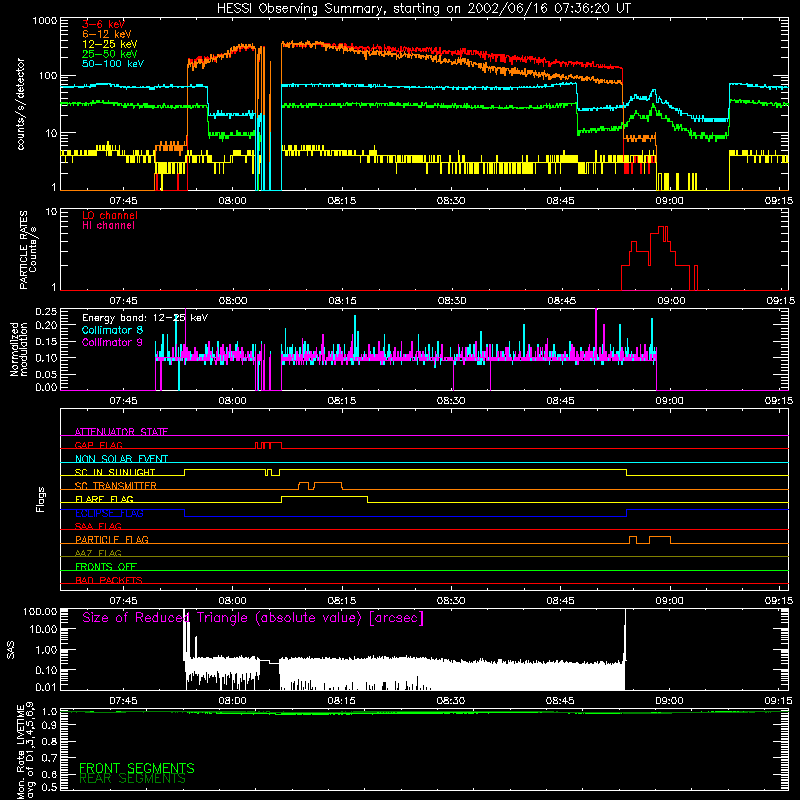This screenshot has height=800, width=800.
Task: Click the 'counts/s/detector' axis label
Action: [x=20, y=104]
